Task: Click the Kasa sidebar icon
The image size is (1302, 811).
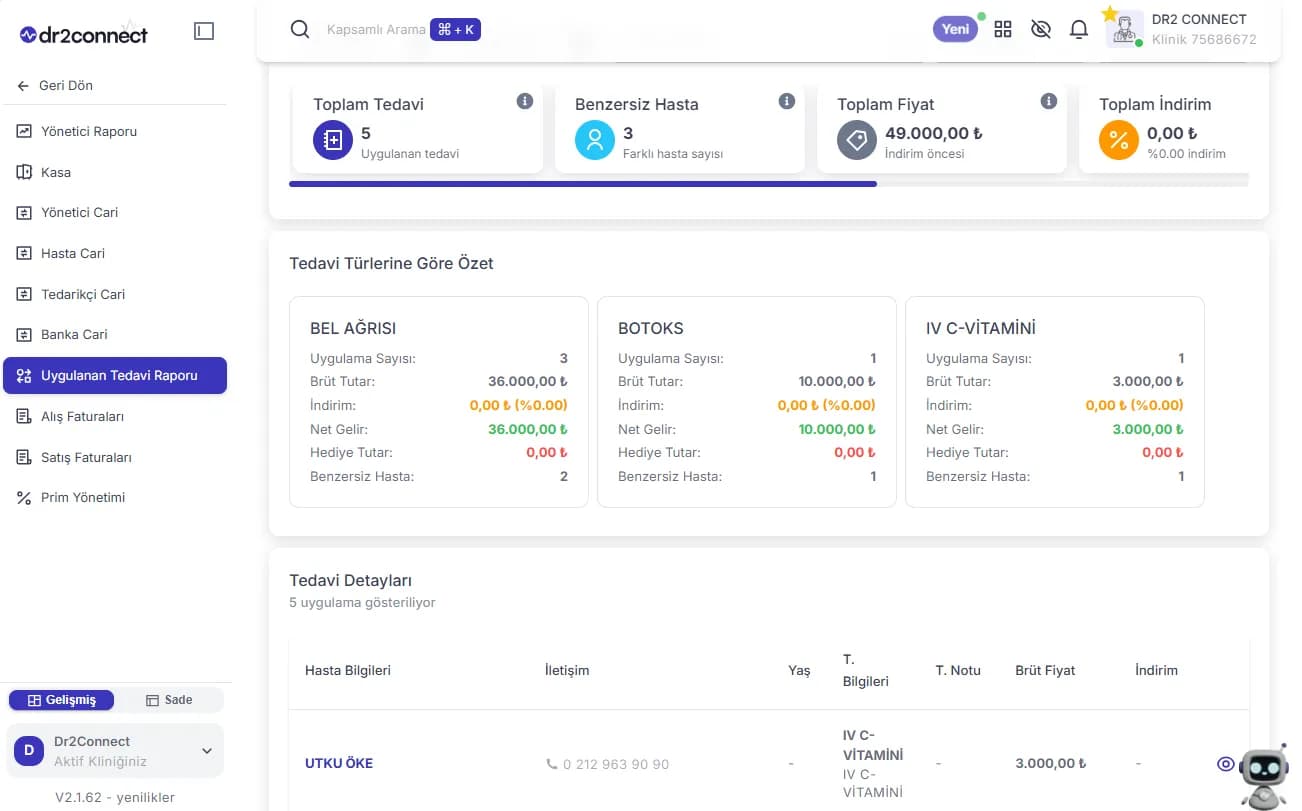Action: tap(24, 172)
